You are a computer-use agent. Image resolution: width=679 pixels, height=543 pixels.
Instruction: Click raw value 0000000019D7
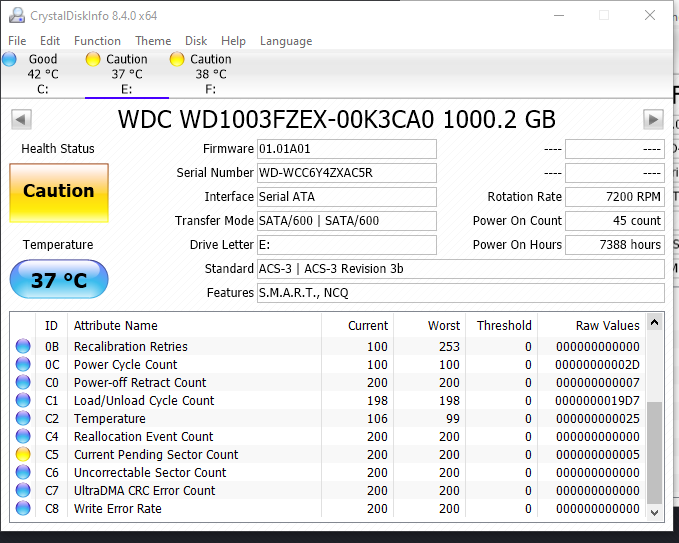(598, 401)
